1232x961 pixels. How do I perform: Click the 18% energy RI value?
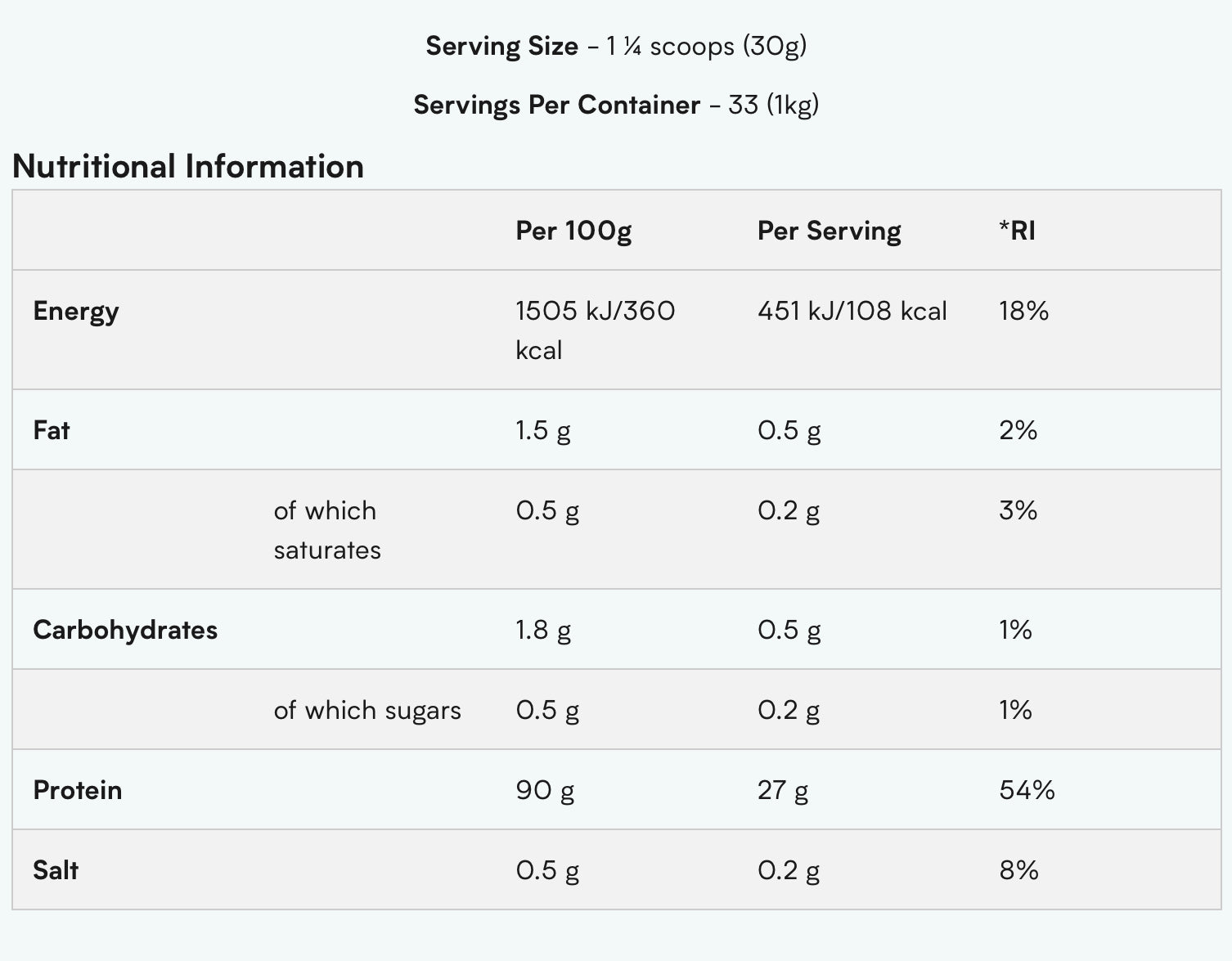(x=1023, y=311)
